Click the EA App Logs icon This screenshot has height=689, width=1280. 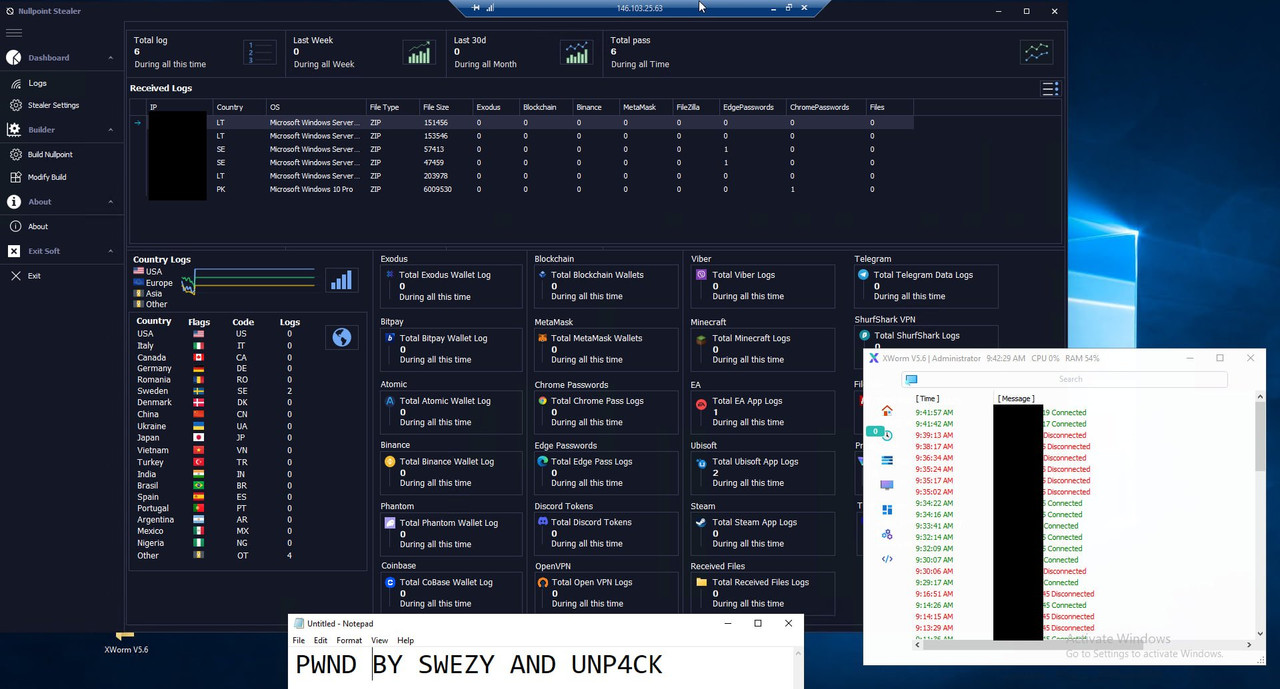(x=702, y=404)
